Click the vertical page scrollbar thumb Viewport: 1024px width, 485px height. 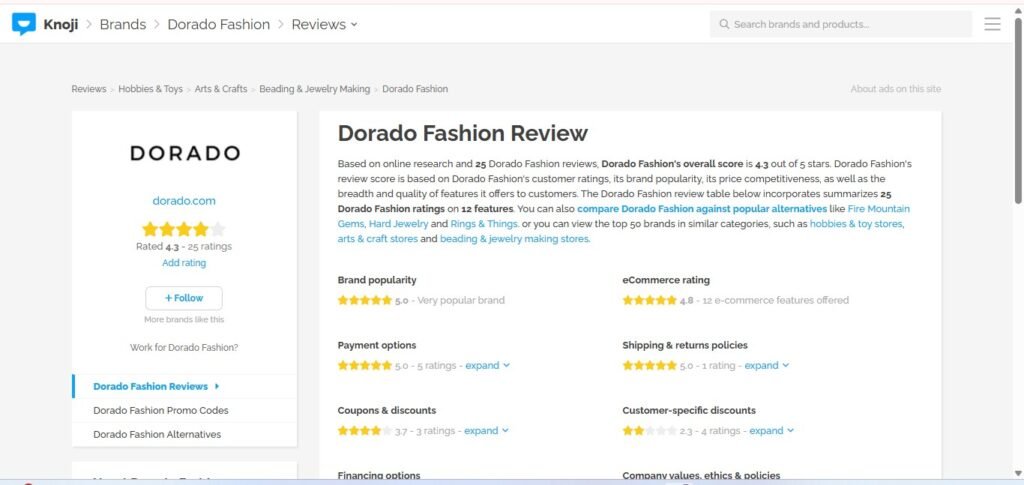tap(1017, 111)
